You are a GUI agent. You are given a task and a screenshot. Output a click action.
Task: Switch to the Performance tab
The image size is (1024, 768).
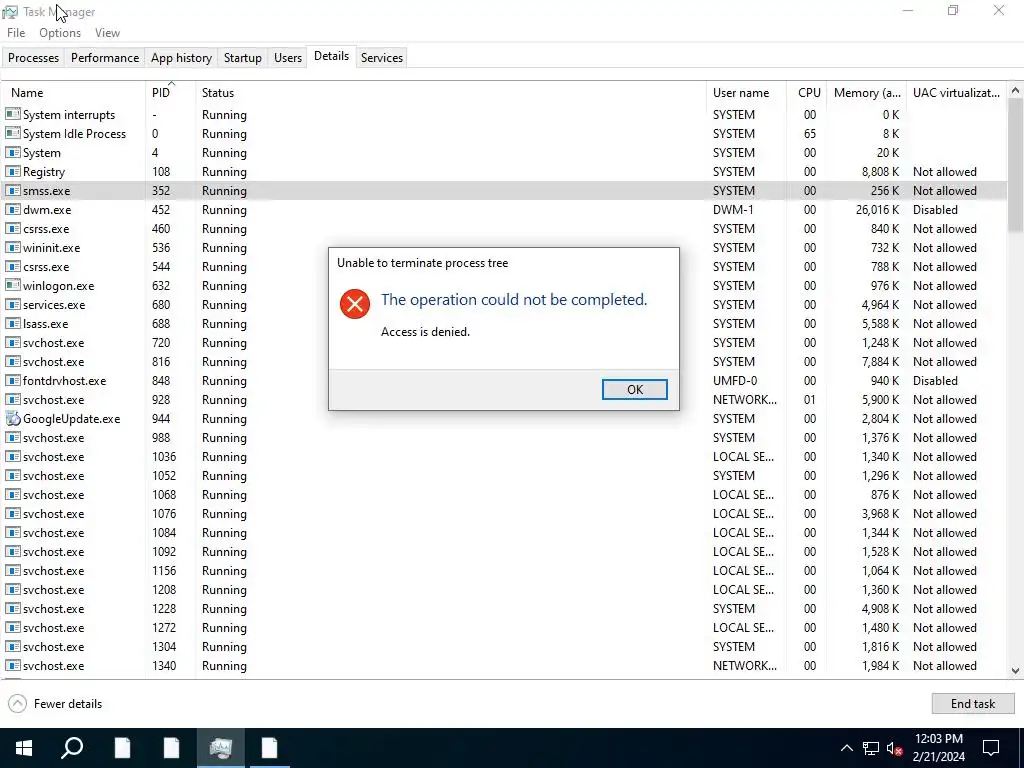click(104, 57)
